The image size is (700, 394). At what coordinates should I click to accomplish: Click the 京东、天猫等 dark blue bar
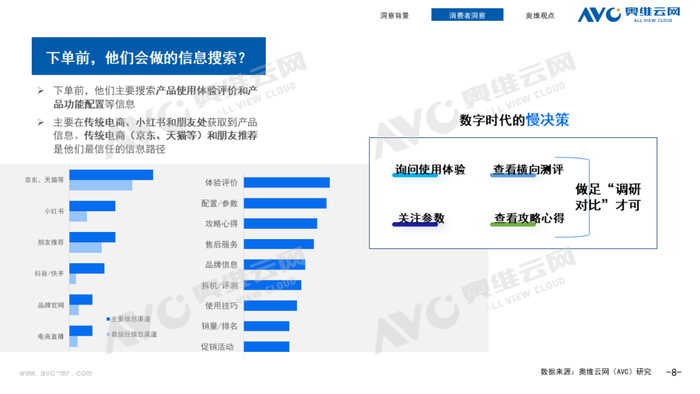(x=111, y=175)
